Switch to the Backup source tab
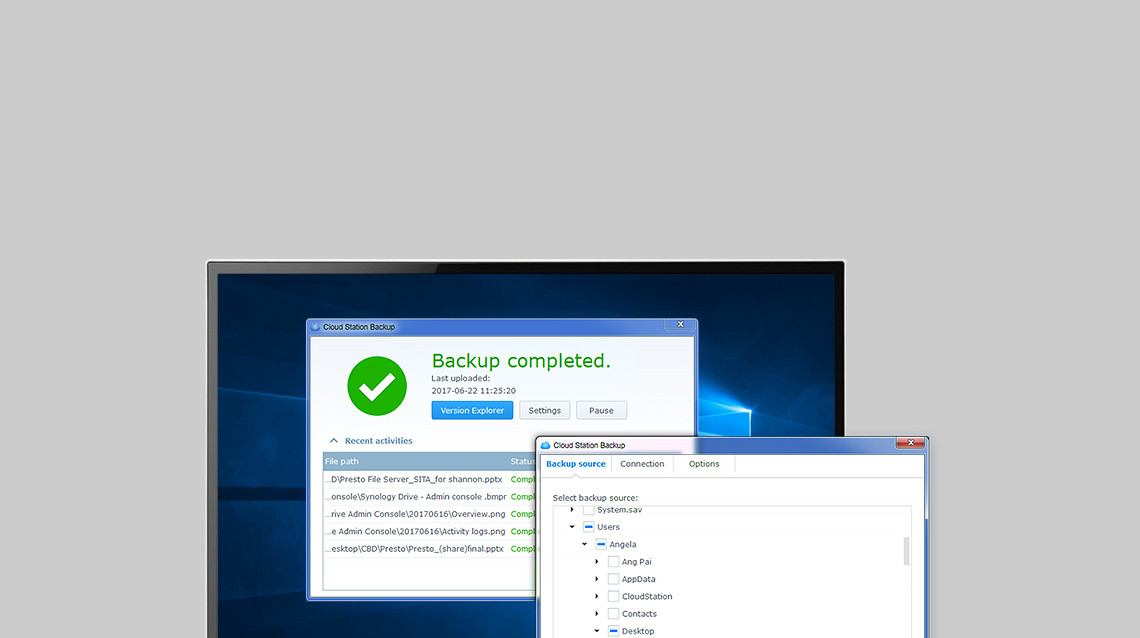 click(x=576, y=464)
